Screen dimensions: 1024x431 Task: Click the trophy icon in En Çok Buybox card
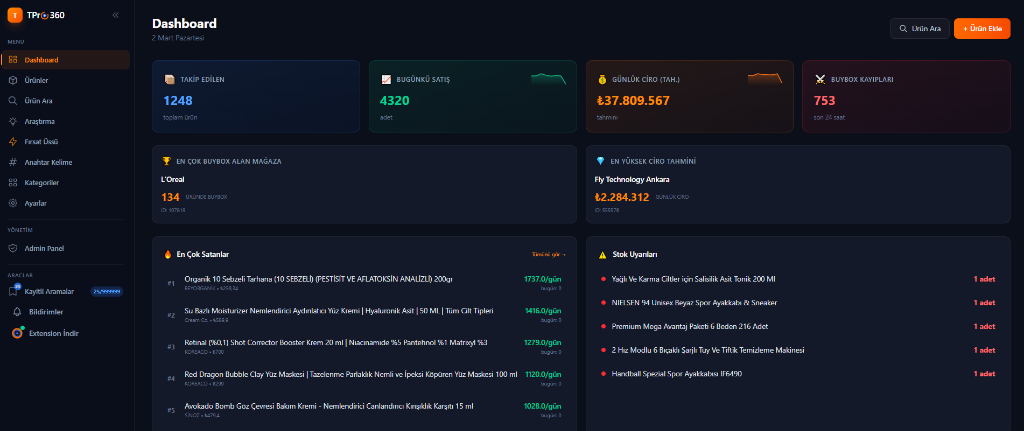166,161
